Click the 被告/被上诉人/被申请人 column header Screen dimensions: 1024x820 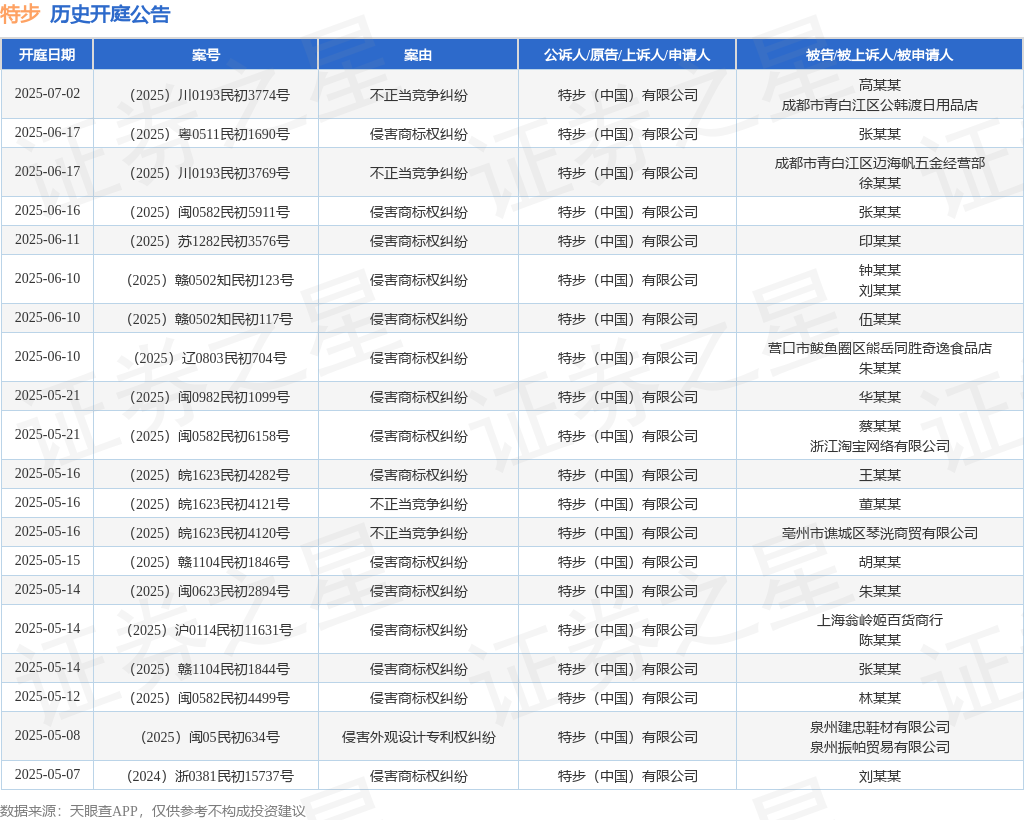point(879,55)
